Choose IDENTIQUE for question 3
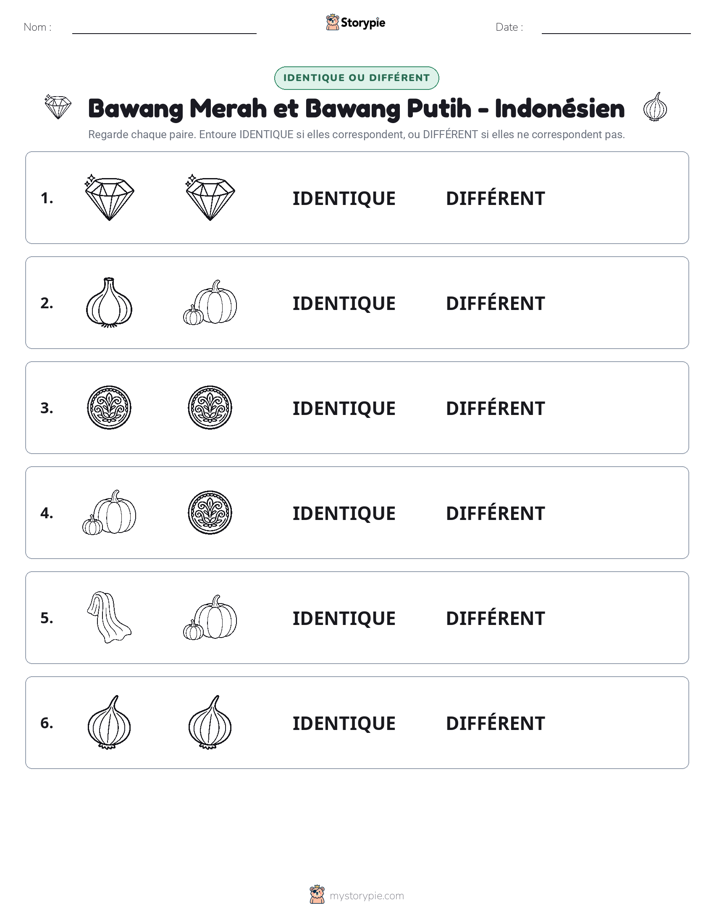The image size is (714, 924). click(344, 408)
